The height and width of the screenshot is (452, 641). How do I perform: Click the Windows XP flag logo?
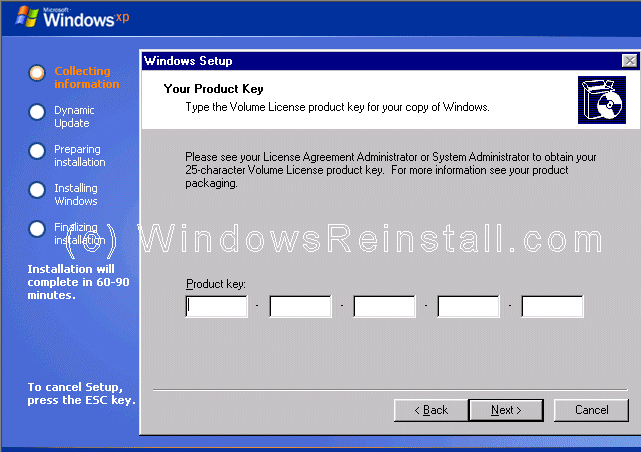pos(24,16)
